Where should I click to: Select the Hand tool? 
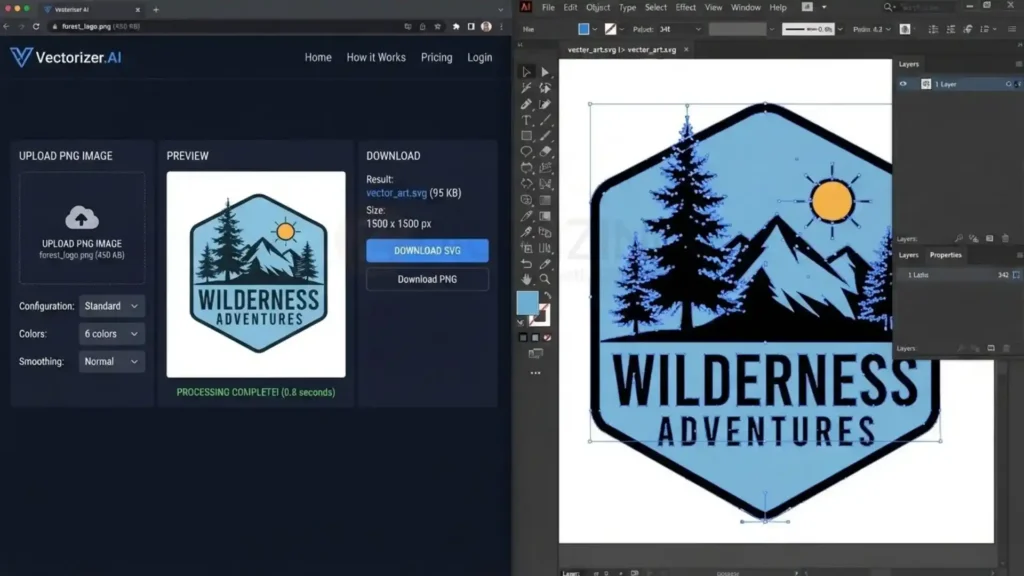[x=526, y=280]
